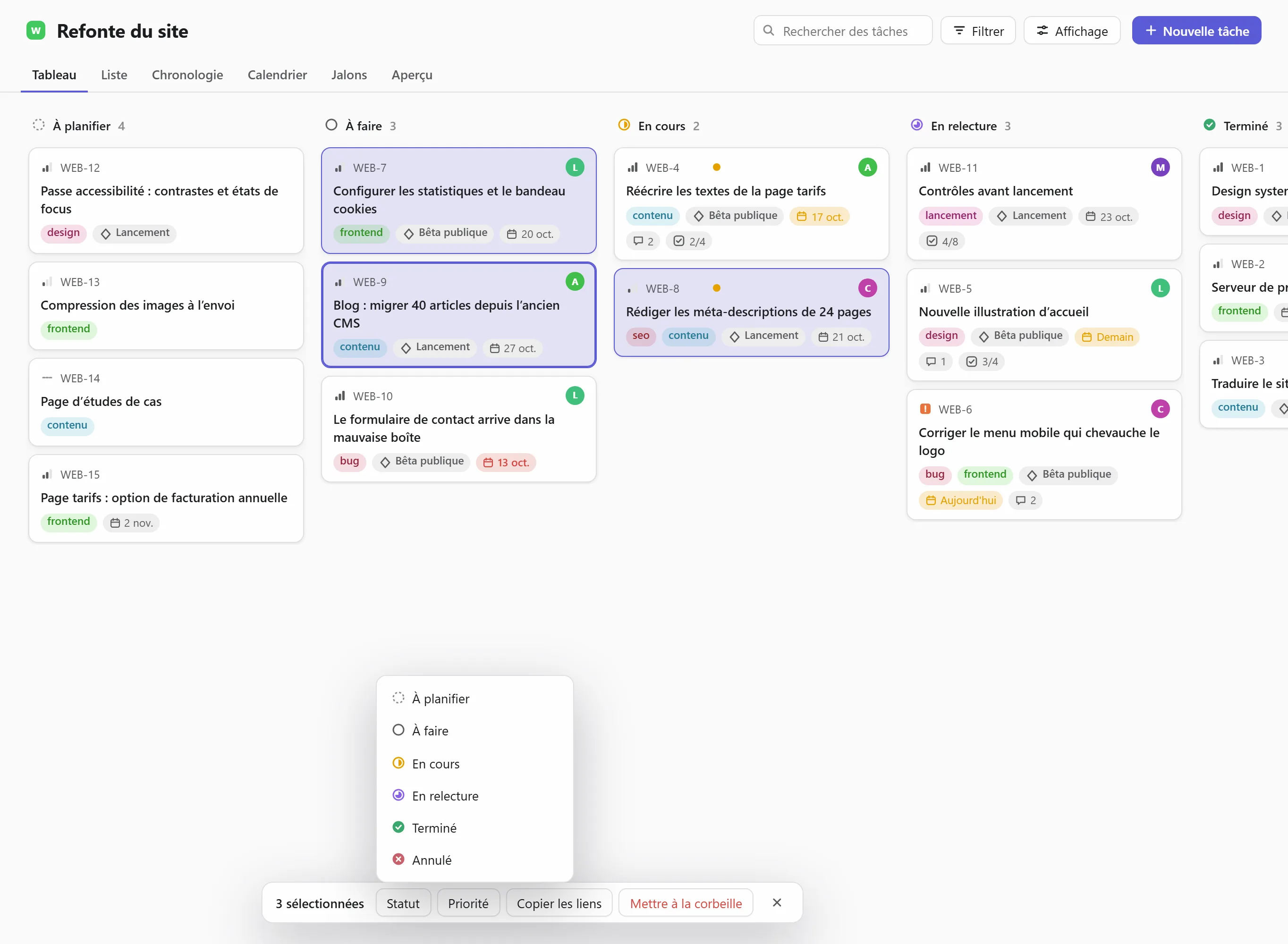Click the green W project icon

(36, 31)
